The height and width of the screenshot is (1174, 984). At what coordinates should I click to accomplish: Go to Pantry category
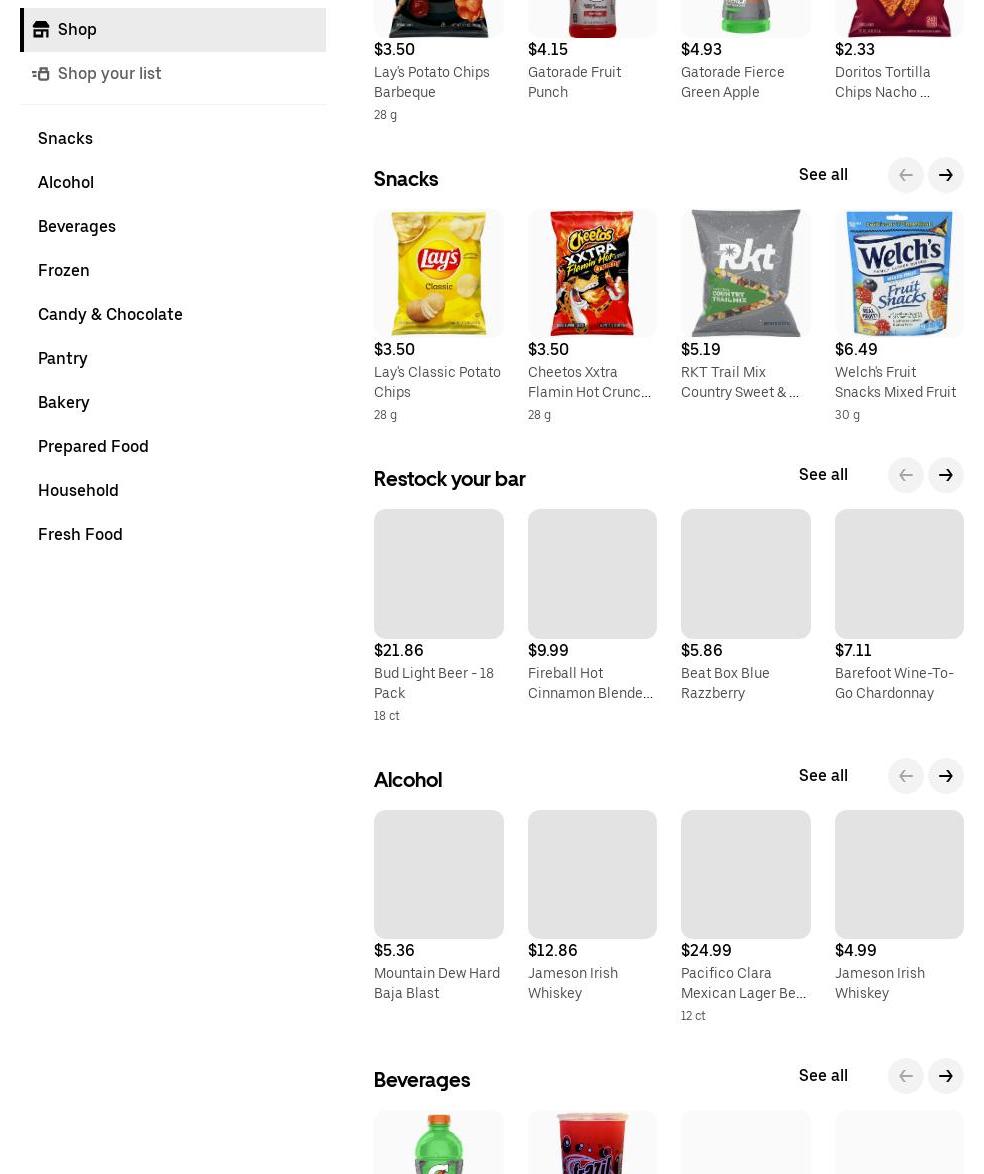click(62, 359)
